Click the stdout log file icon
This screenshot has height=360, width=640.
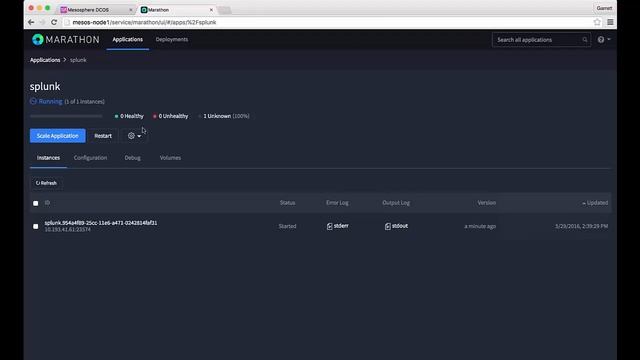[388, 226]
